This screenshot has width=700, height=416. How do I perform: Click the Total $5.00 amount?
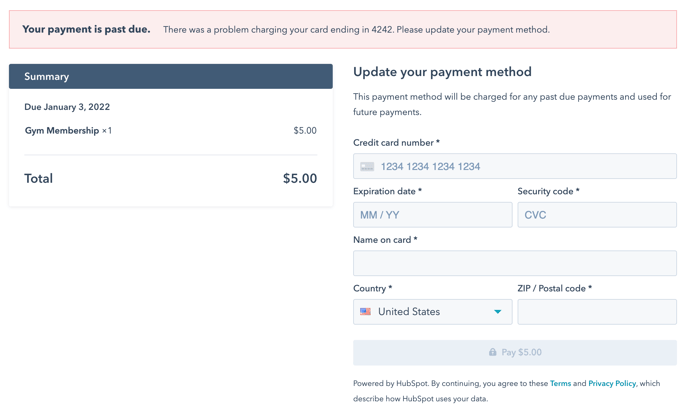pyautogui.click(x=300, y=179)
